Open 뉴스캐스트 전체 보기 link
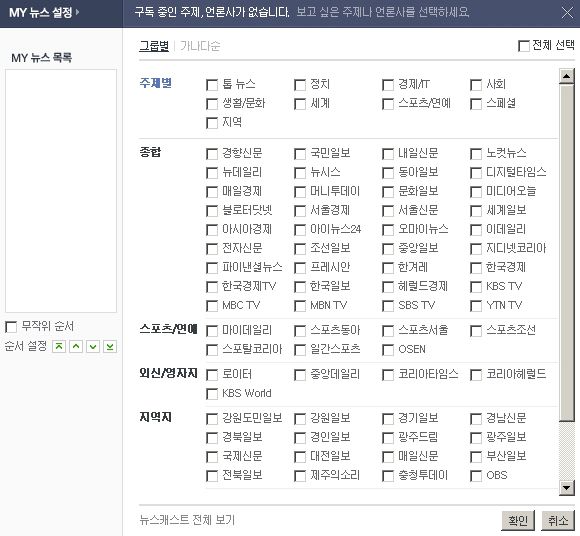Viewport: 580px width, 536px height. [x=187, y=520]
